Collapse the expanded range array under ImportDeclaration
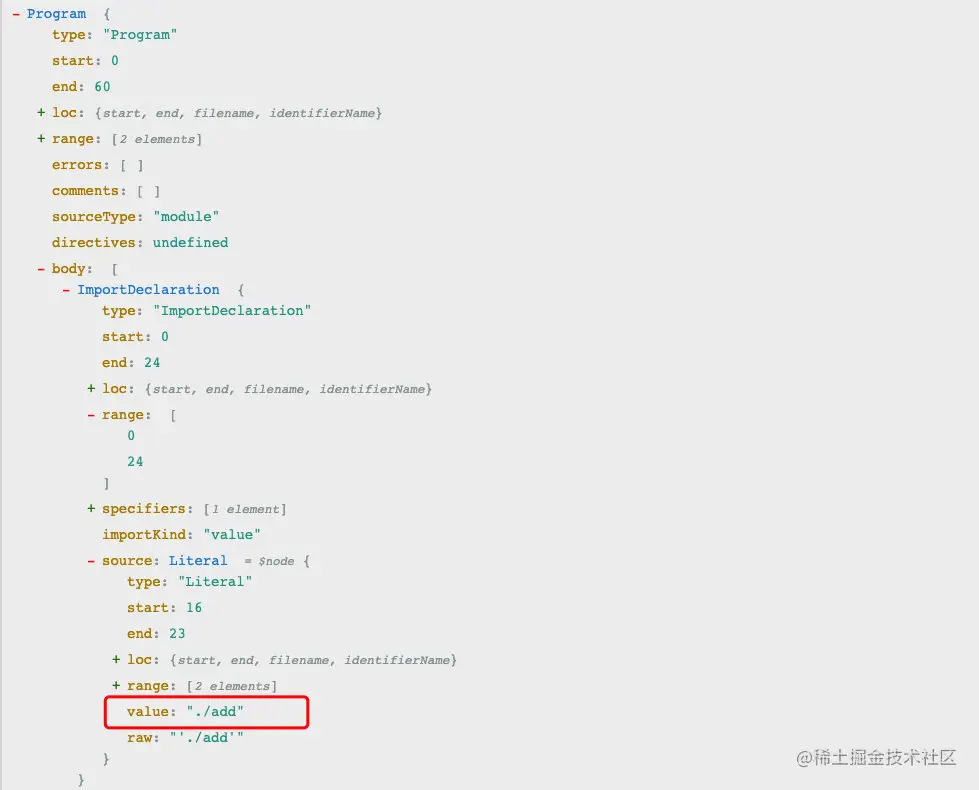The height and width of the screenshot is (790, 979). click(91, 415)
